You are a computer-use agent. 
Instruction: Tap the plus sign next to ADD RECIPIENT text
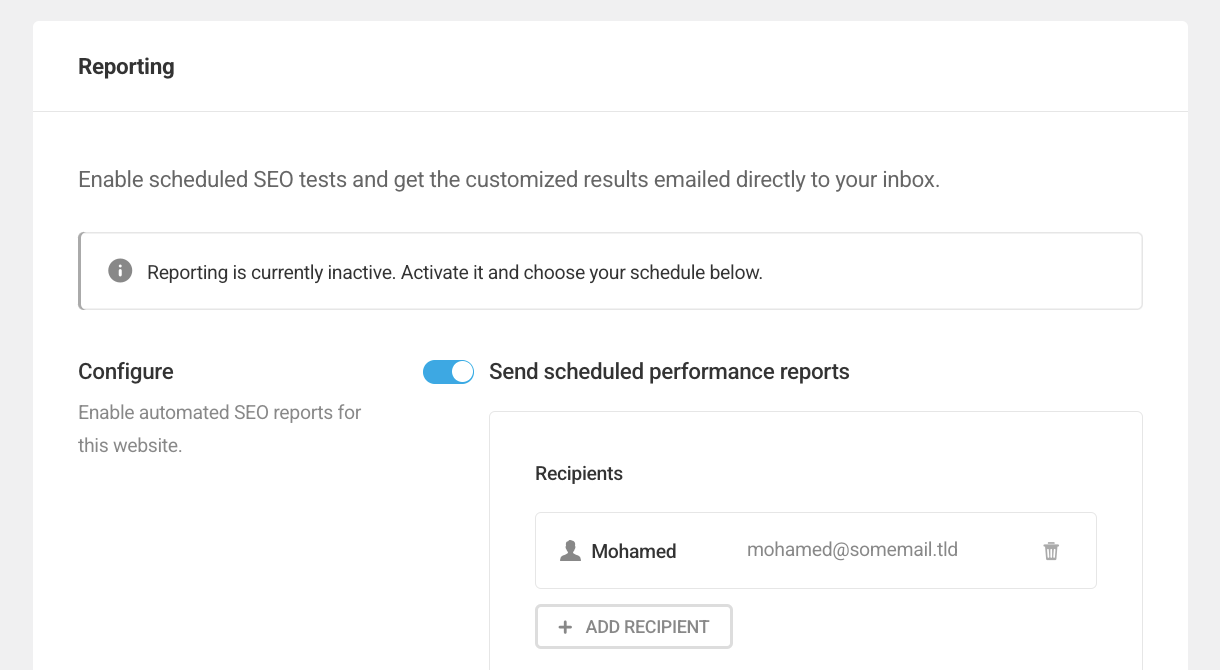[565, 626]
